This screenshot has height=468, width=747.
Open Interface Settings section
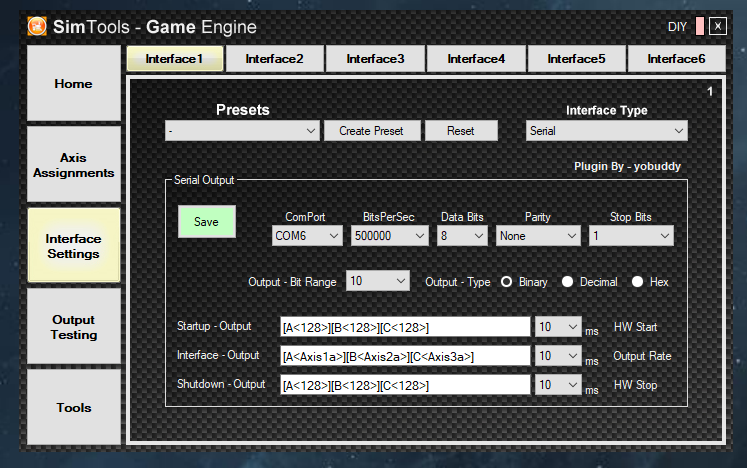click(x=74, y=245)
